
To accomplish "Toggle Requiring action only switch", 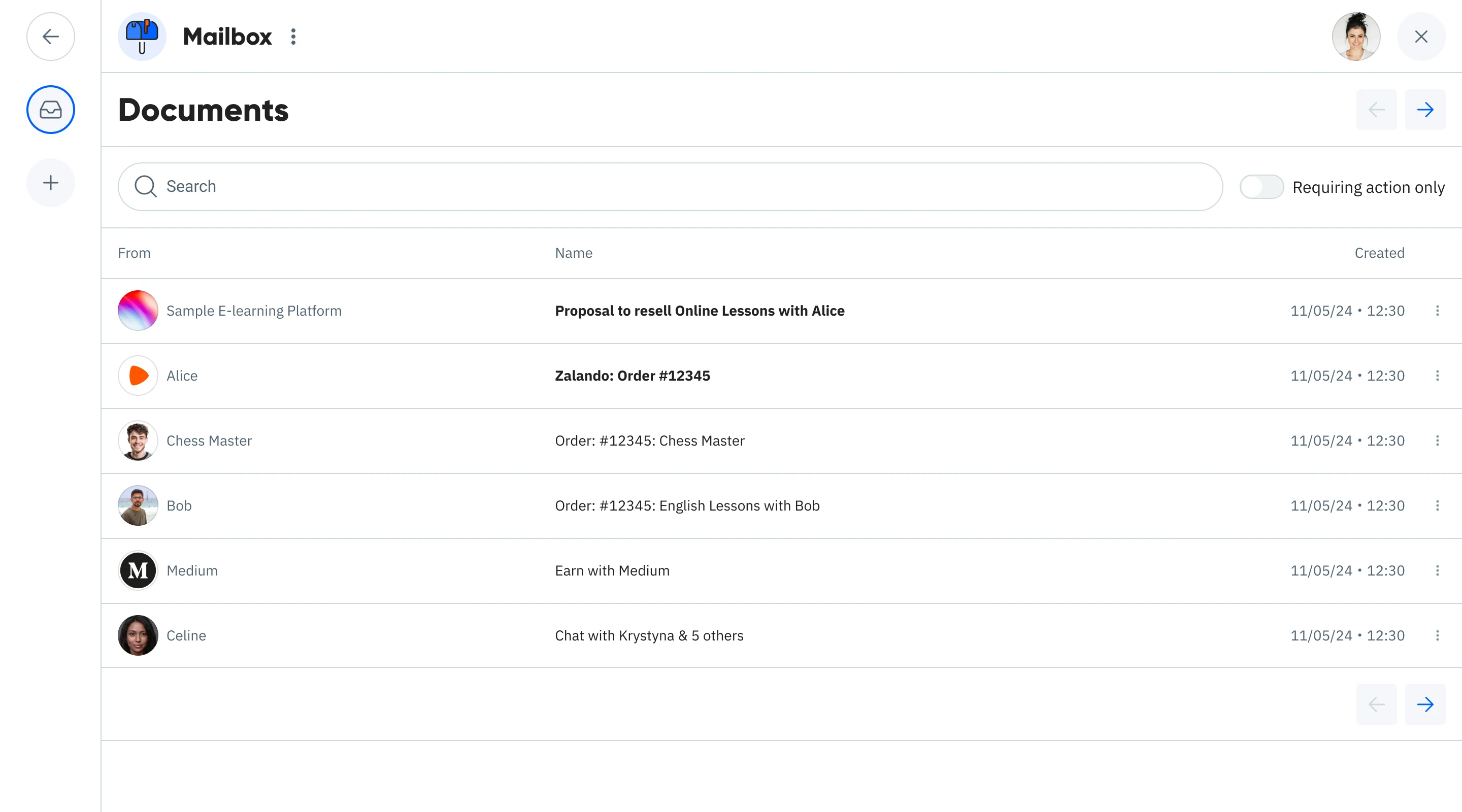I will click(x=1261, y=187).
